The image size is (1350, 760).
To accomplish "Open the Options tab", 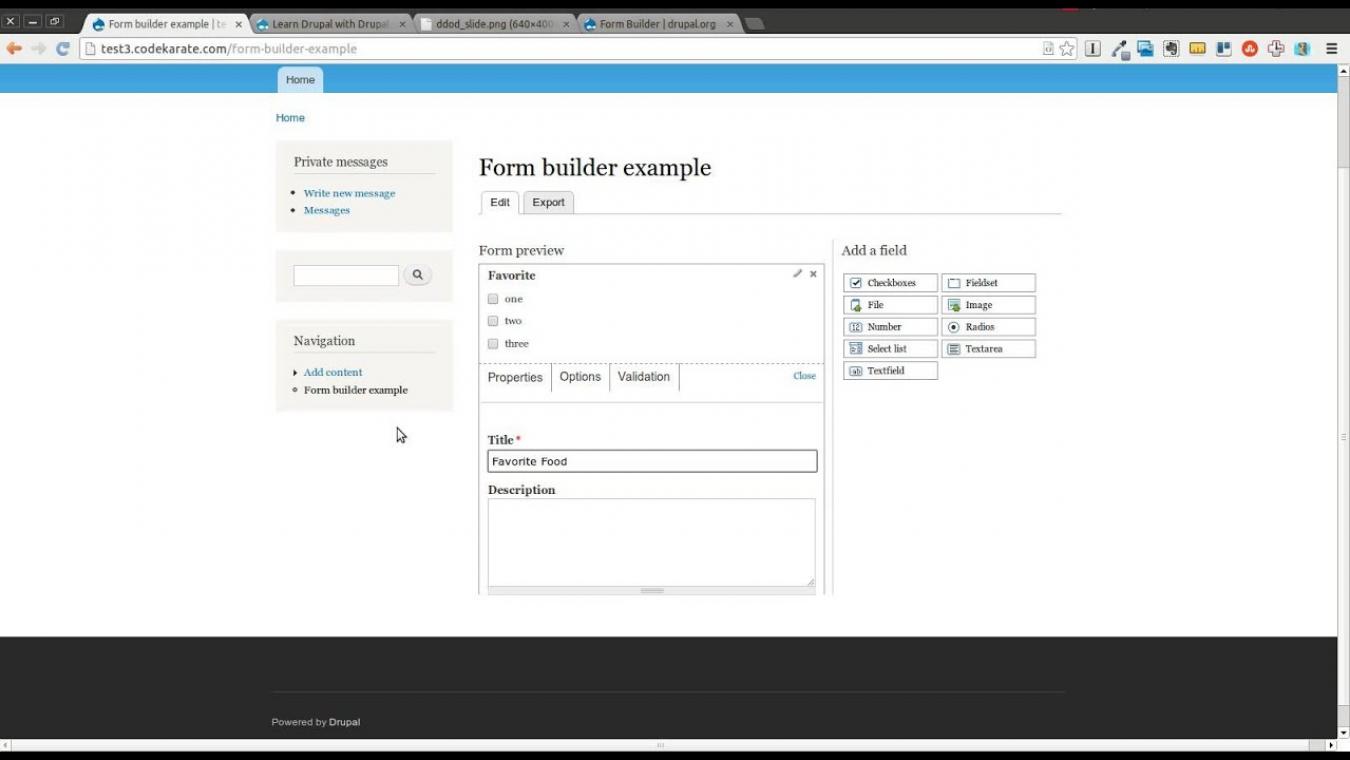I will (580, 377).
